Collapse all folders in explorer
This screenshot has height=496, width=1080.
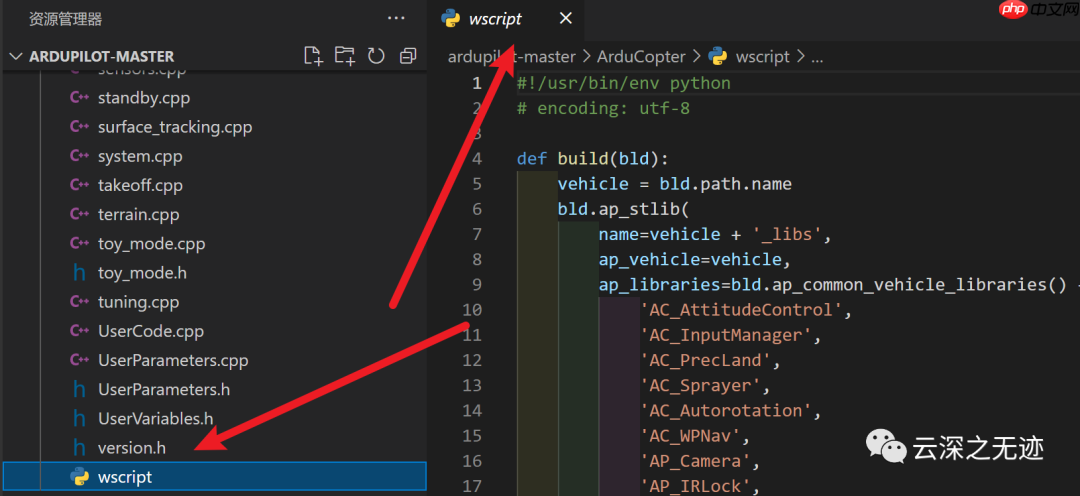[x=407, y=56]
